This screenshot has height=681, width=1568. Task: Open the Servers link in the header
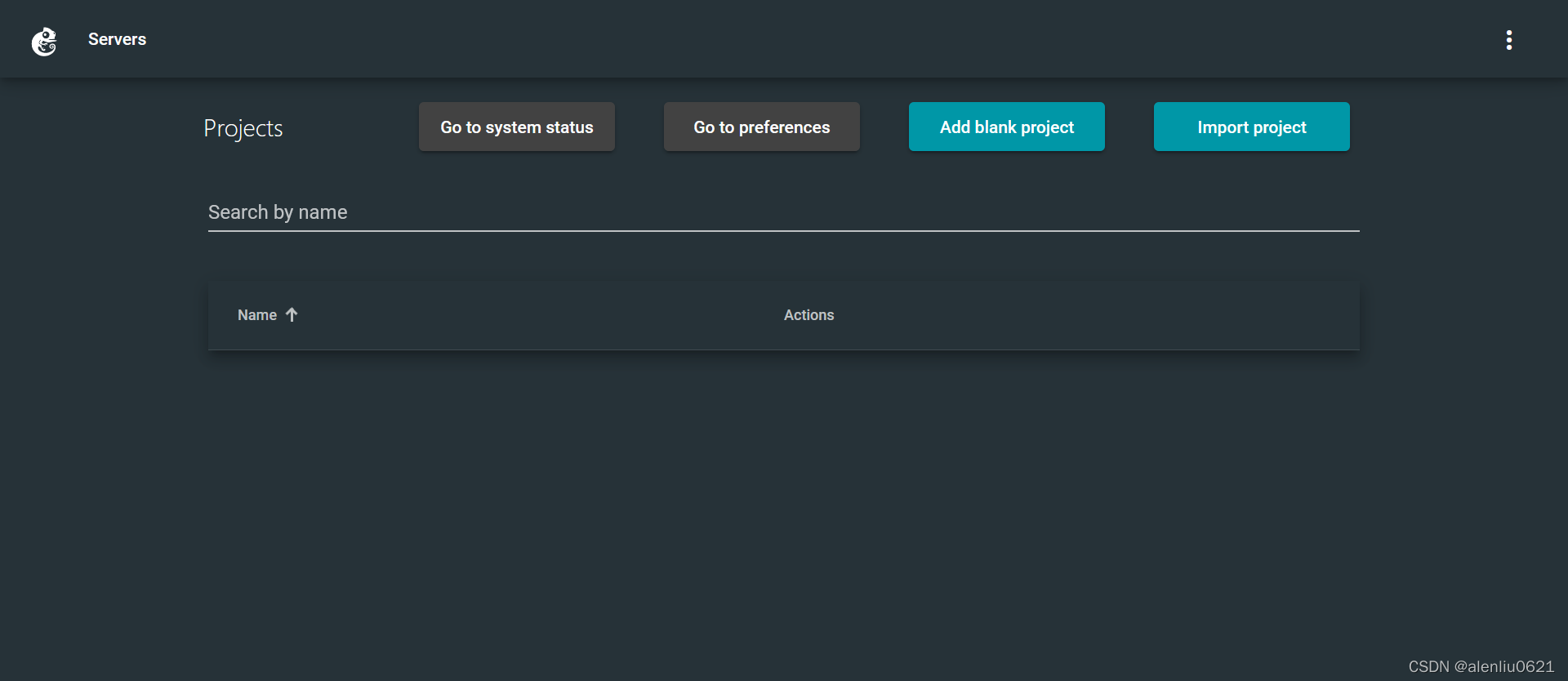point(117,39)
